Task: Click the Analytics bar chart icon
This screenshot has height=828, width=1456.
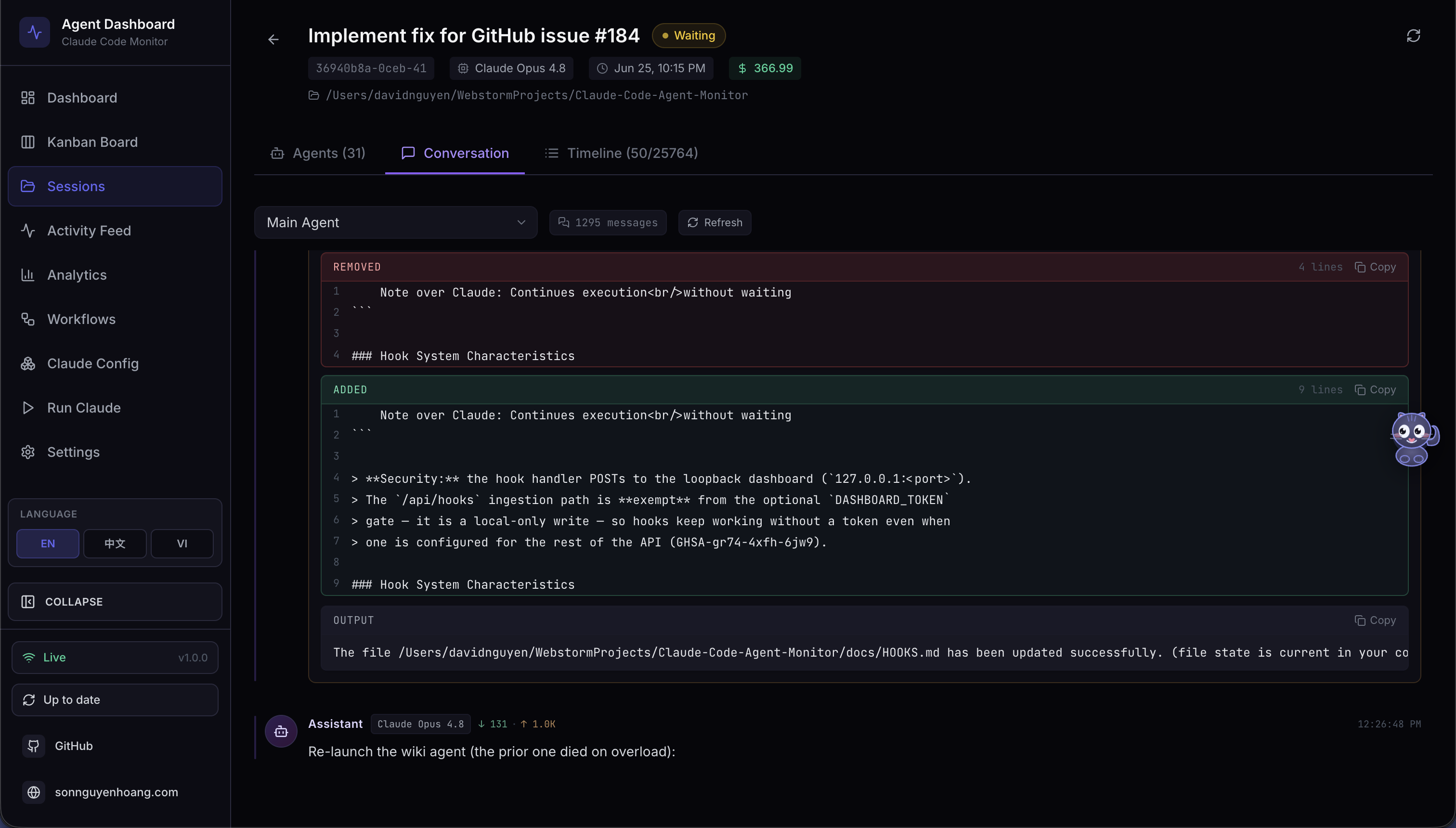Action: click(28, 275)
